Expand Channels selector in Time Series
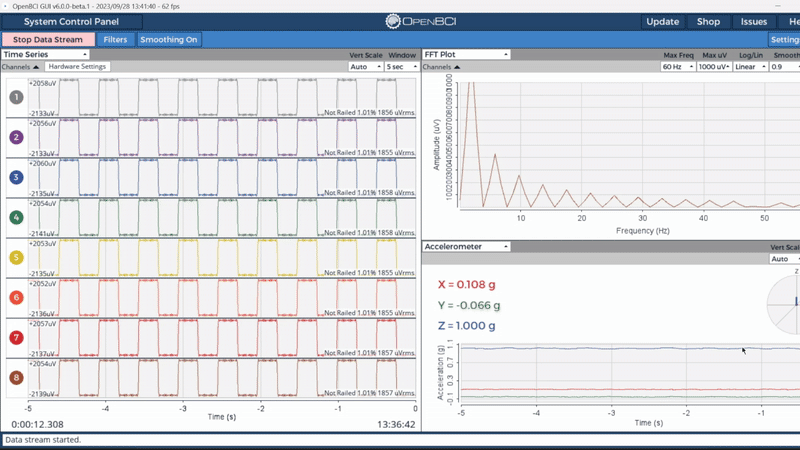Viewport: 800px width, 450px height. [x=21, y=67]
